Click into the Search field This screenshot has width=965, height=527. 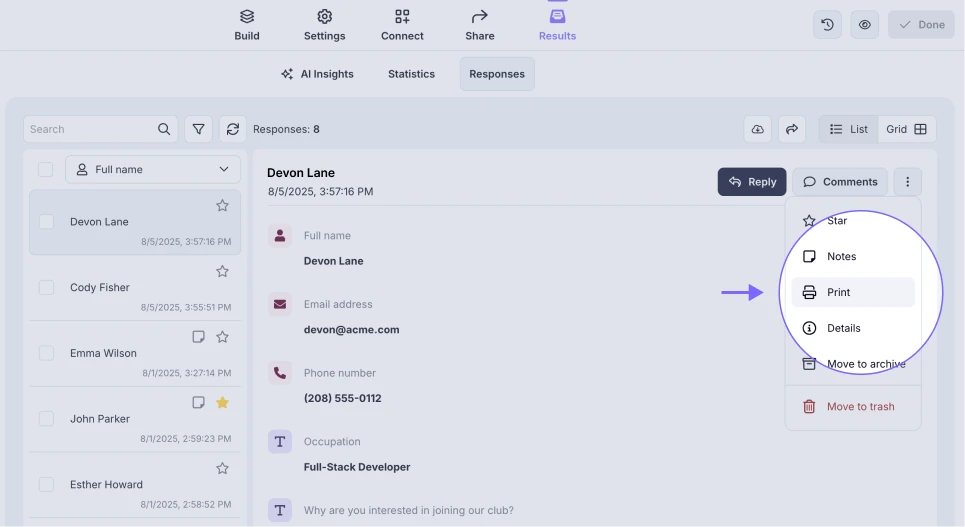(90, 129)
